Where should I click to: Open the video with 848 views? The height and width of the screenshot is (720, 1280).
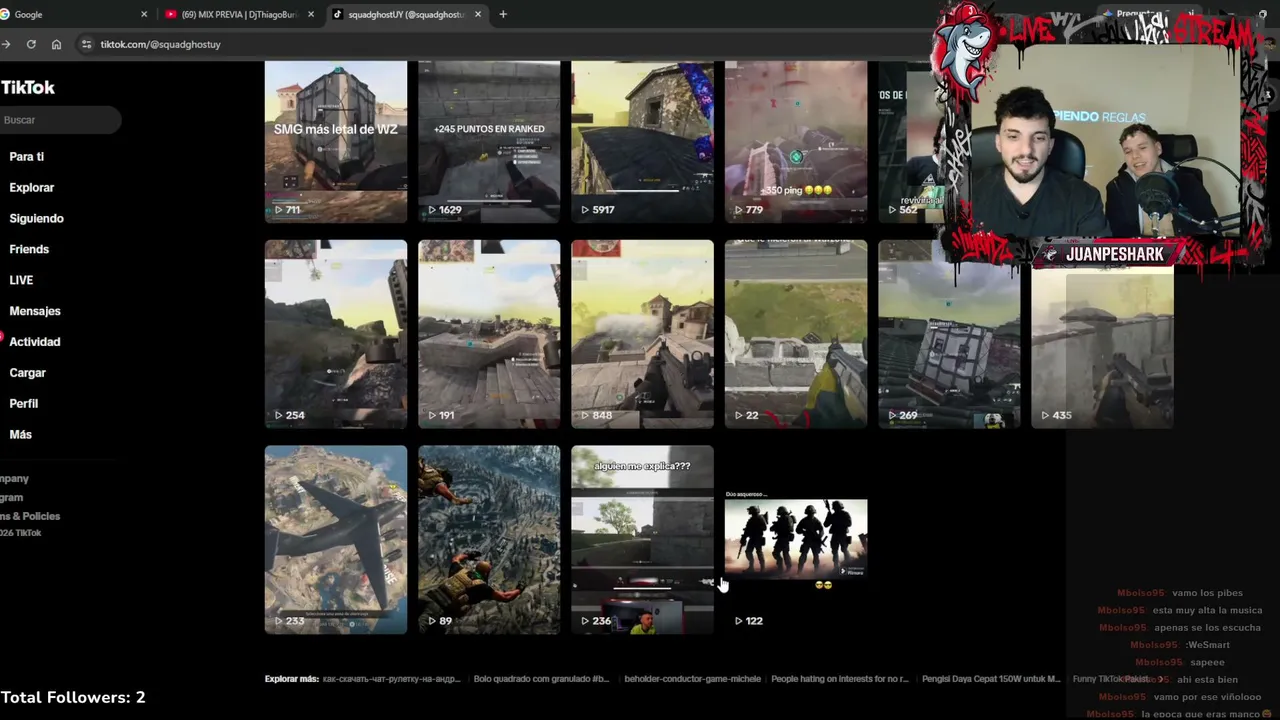(642, 334)
